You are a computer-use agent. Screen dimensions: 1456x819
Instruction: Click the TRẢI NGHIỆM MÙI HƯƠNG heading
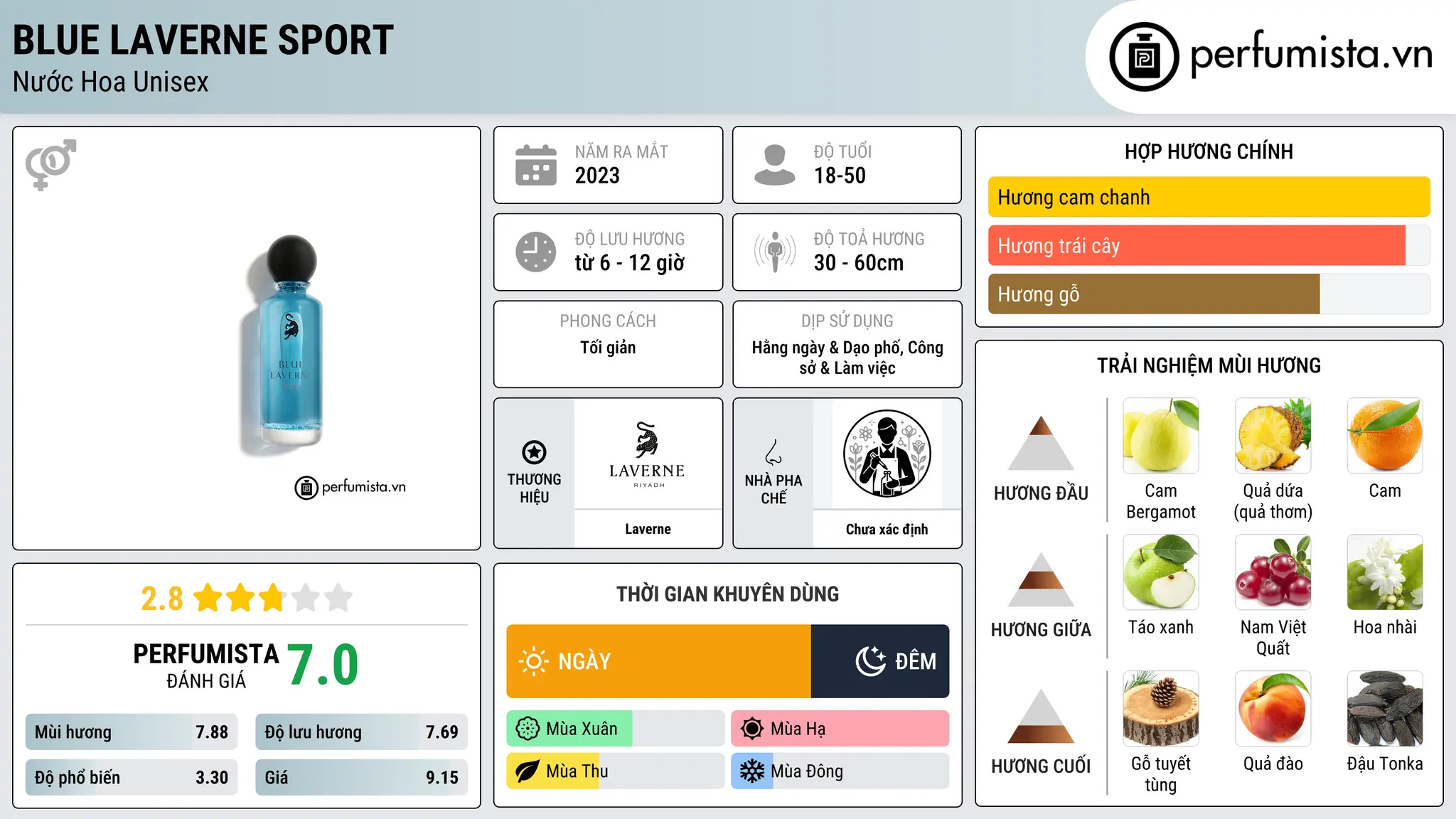coord(1209,365)
